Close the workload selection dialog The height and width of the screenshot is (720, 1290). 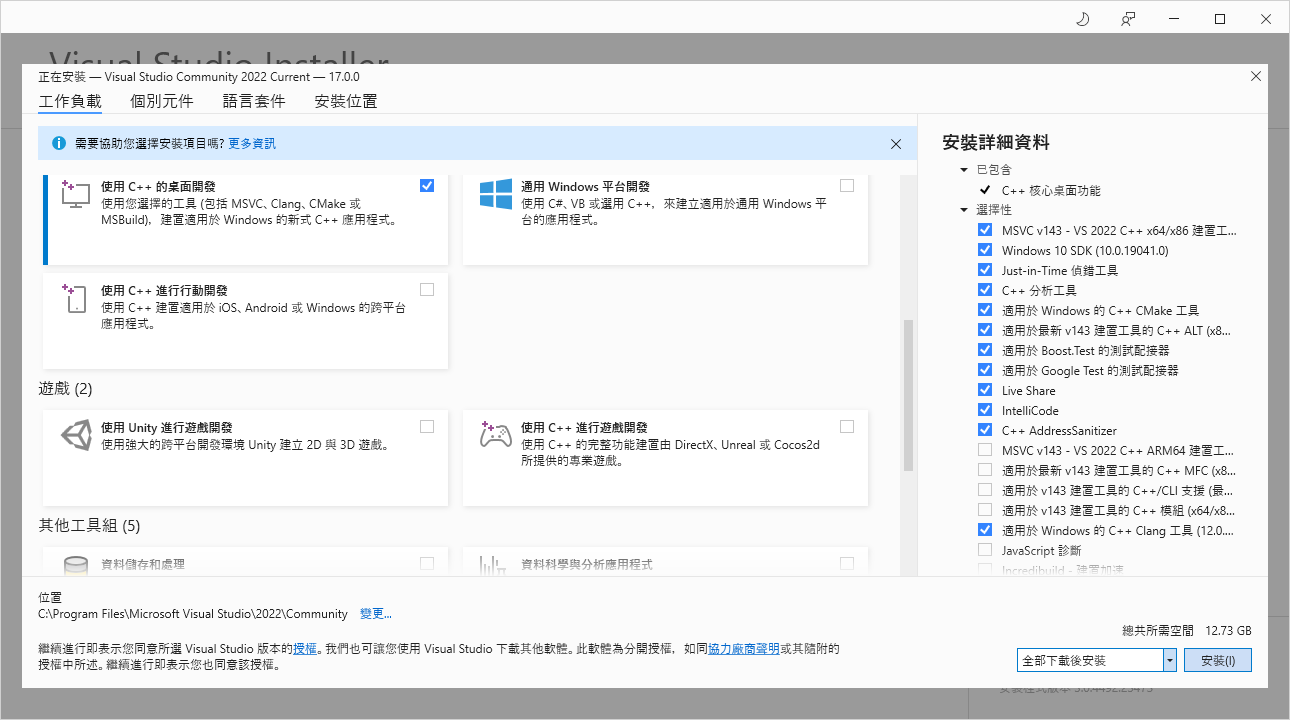[x=1256, y=77]
